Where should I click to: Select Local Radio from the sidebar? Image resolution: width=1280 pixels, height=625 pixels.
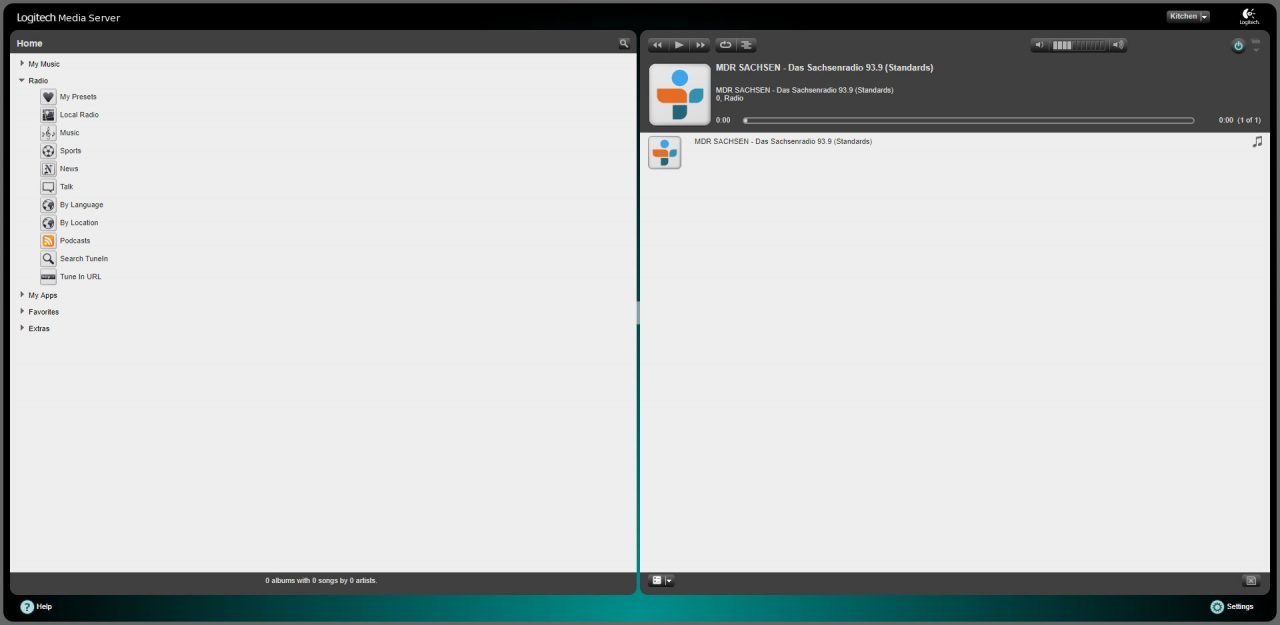(77, 114)
